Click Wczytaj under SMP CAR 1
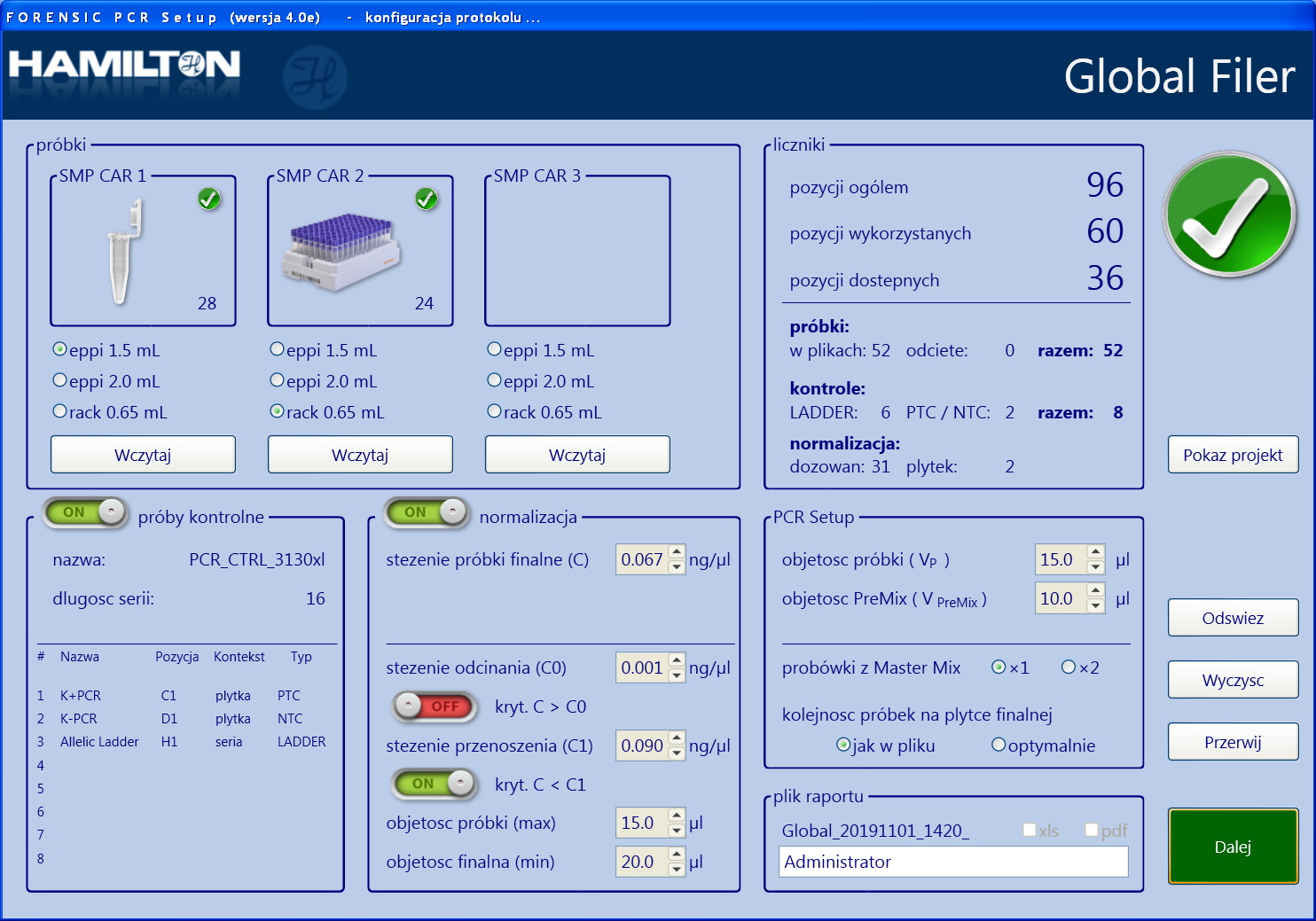 click(143, 455)
